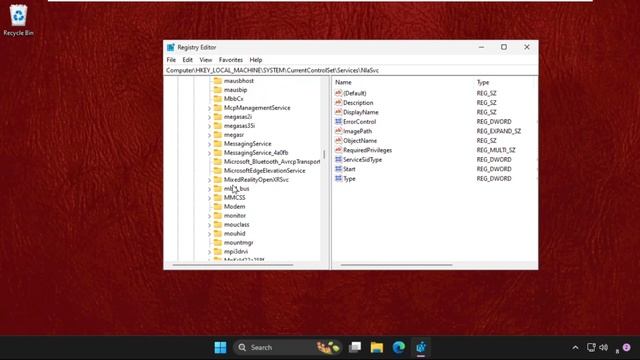The width and height of the screenshot is (640, 360).
Task: Click Registry Editor taskbar icon
Action: coord(421,347)
